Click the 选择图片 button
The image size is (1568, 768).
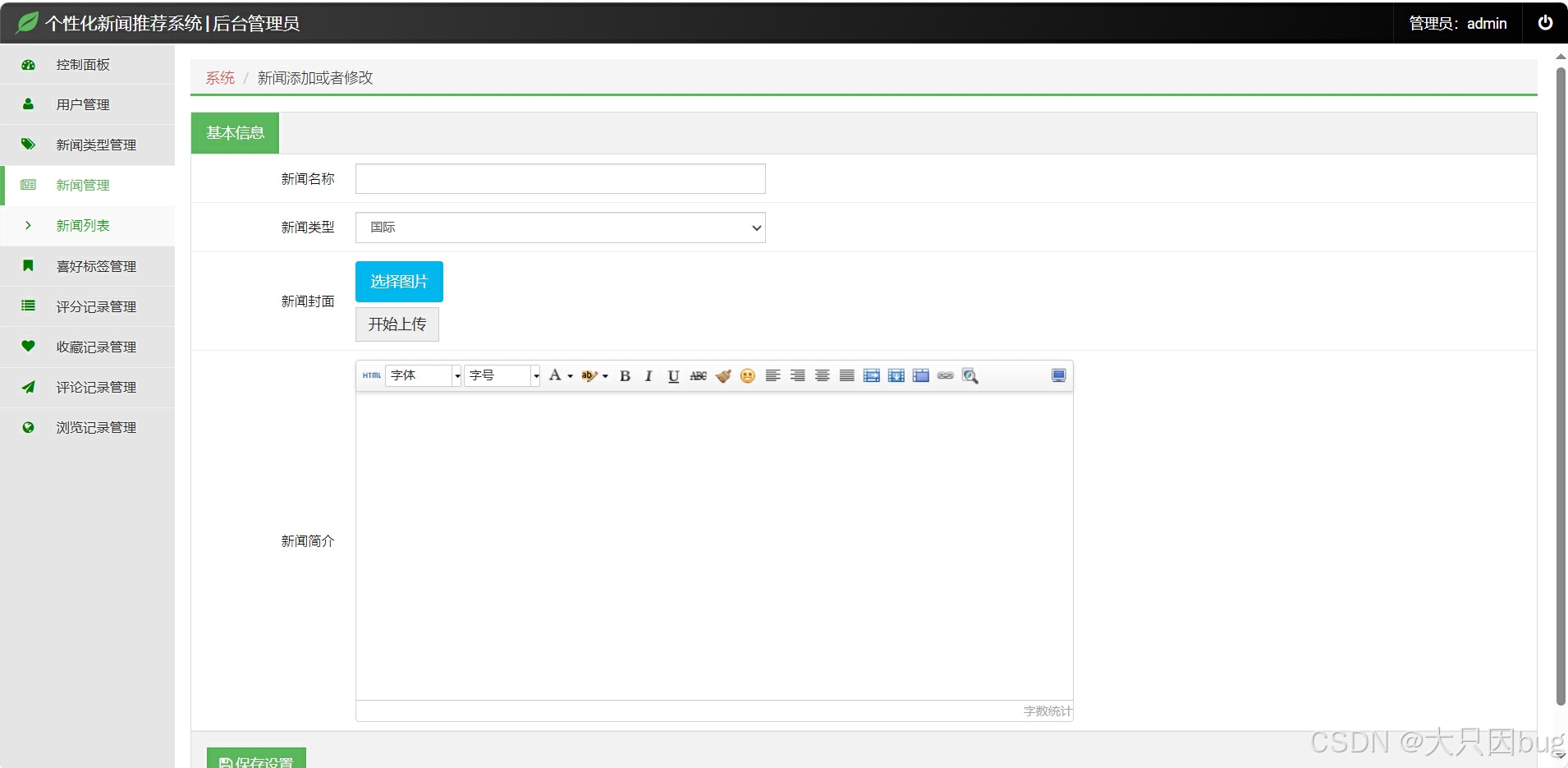coord(399,282)
